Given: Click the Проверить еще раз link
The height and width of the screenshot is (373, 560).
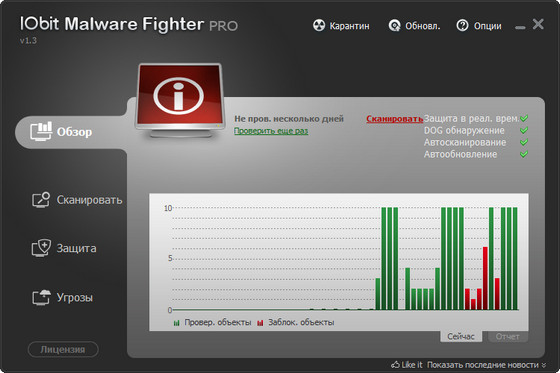Looking at the screenshot, I should [271, 131].
